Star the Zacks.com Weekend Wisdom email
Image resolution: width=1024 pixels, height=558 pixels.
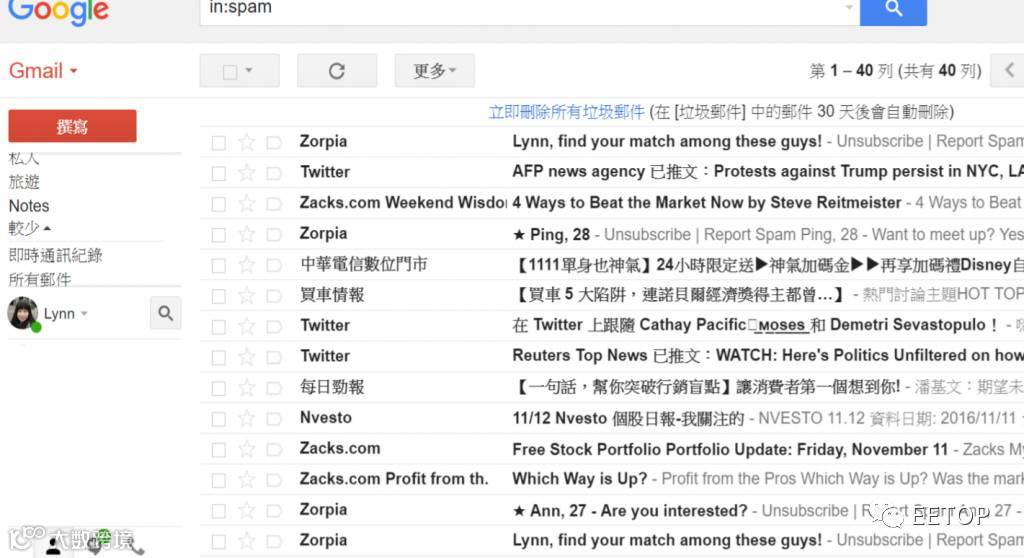click(246, 203)
